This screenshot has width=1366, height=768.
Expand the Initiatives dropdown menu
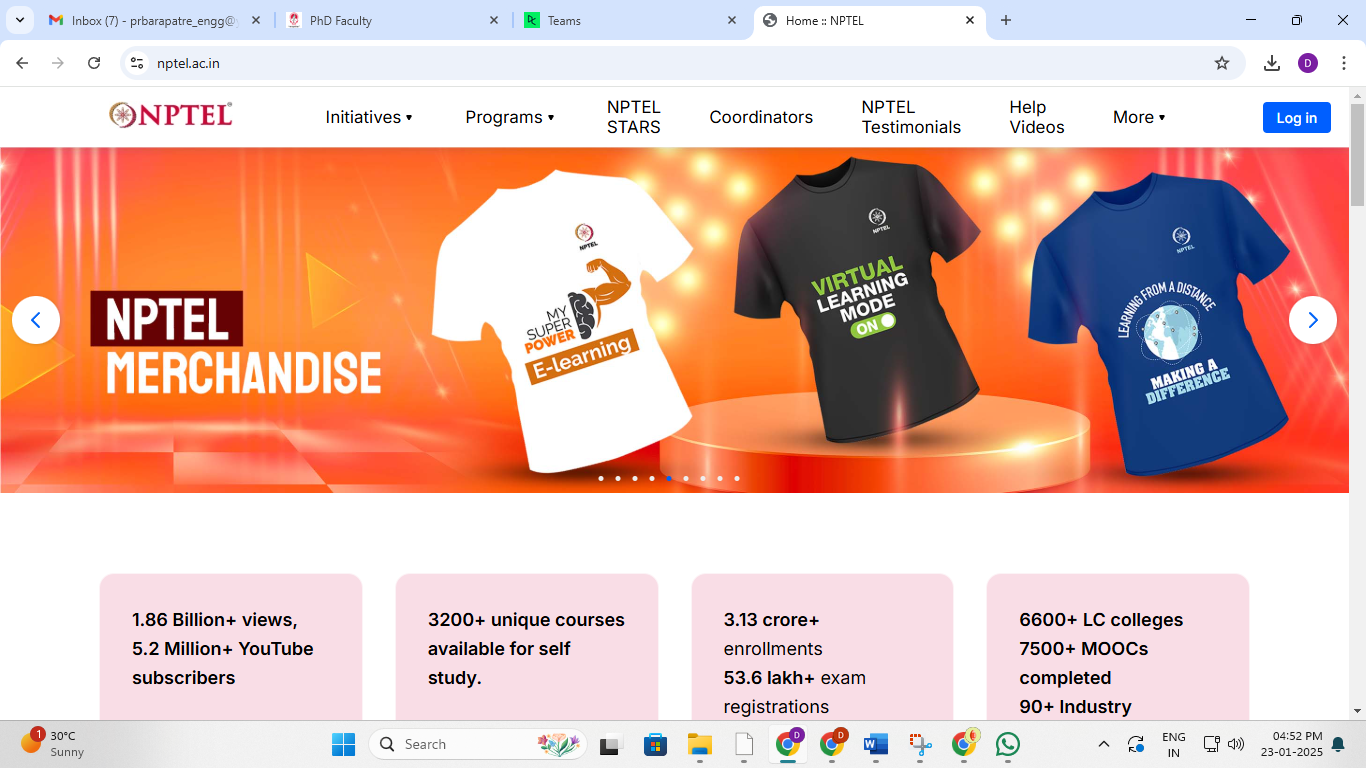tap(369, 117)
